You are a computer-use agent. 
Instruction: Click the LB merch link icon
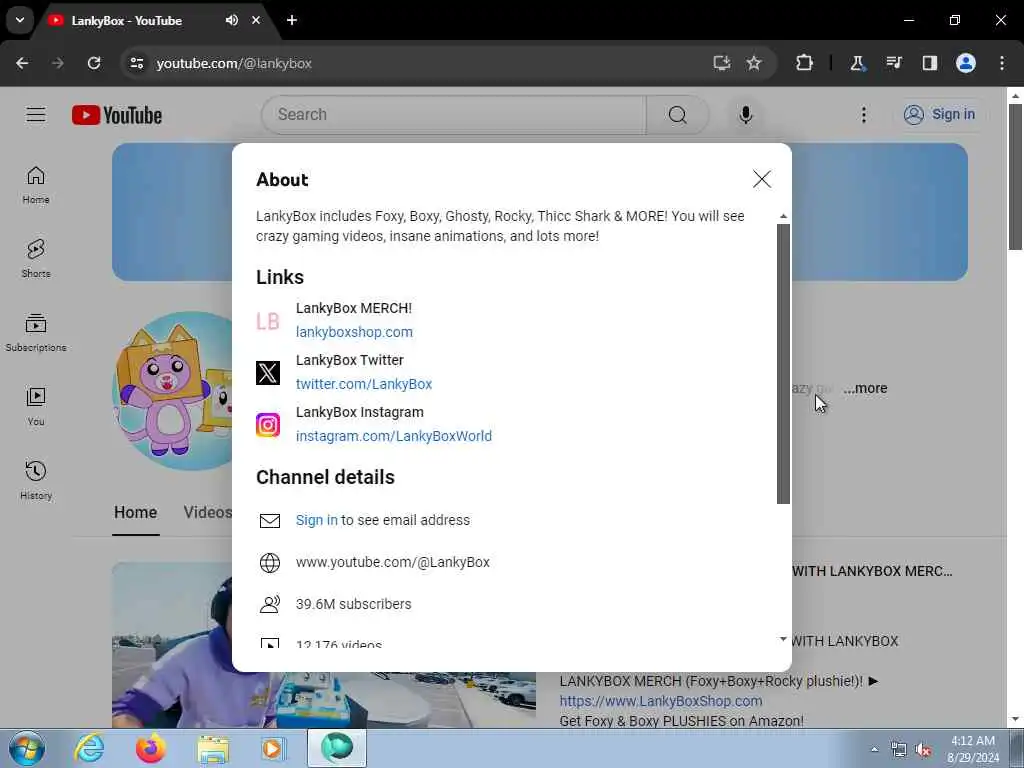click(268, 321)
